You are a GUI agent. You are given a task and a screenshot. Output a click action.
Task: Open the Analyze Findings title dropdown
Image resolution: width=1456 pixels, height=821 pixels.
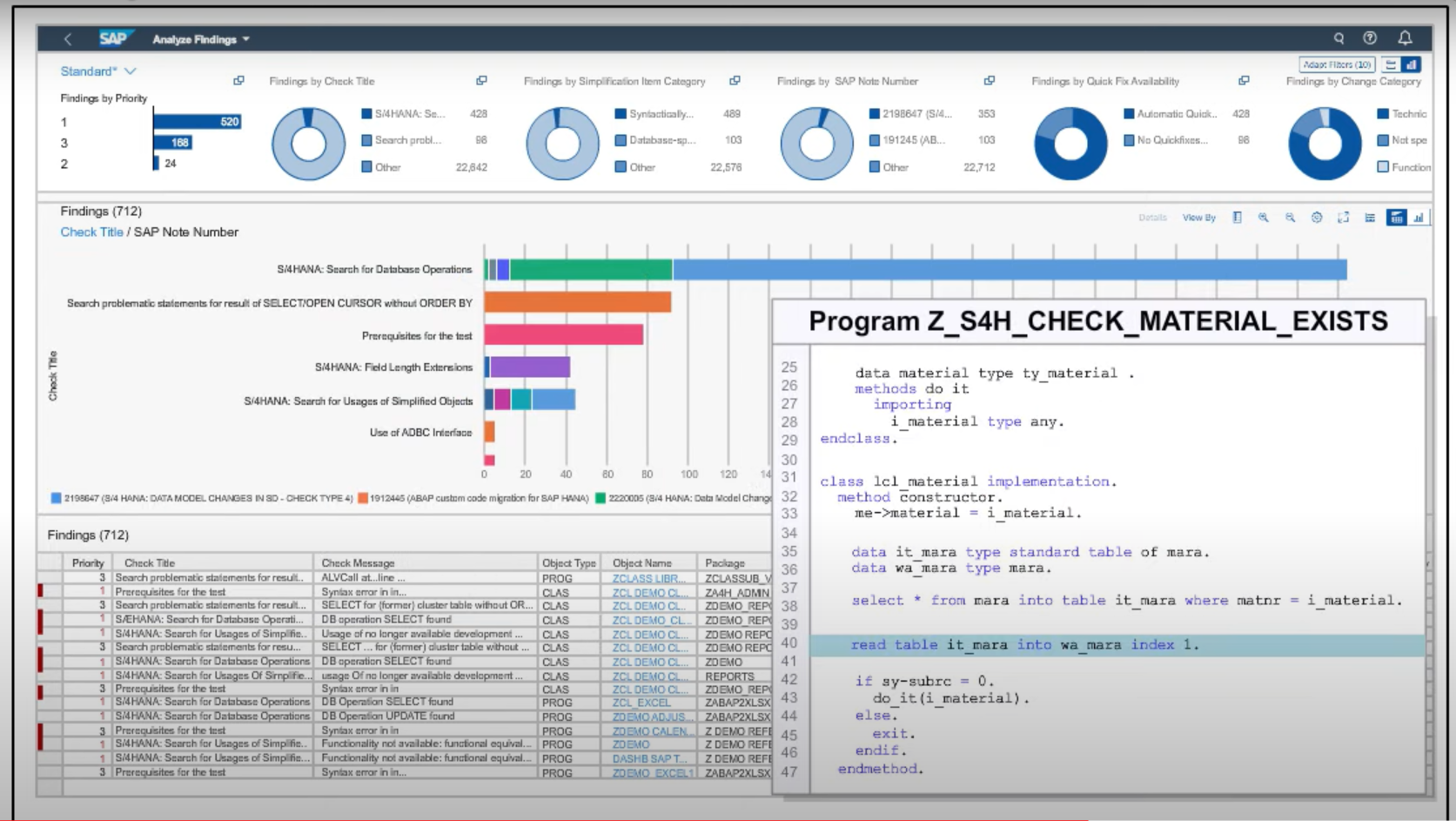point(199,38)
